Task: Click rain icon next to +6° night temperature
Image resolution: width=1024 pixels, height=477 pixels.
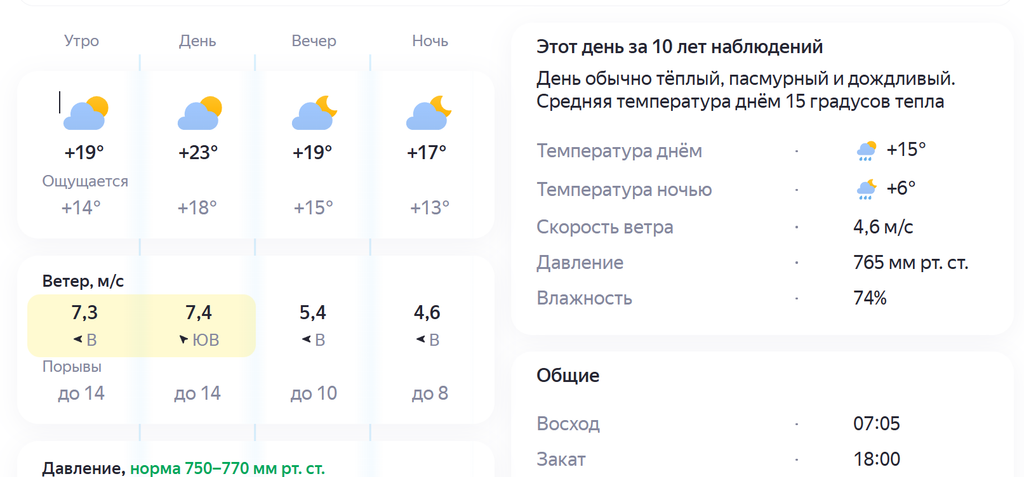Action: tap(867, 189)
